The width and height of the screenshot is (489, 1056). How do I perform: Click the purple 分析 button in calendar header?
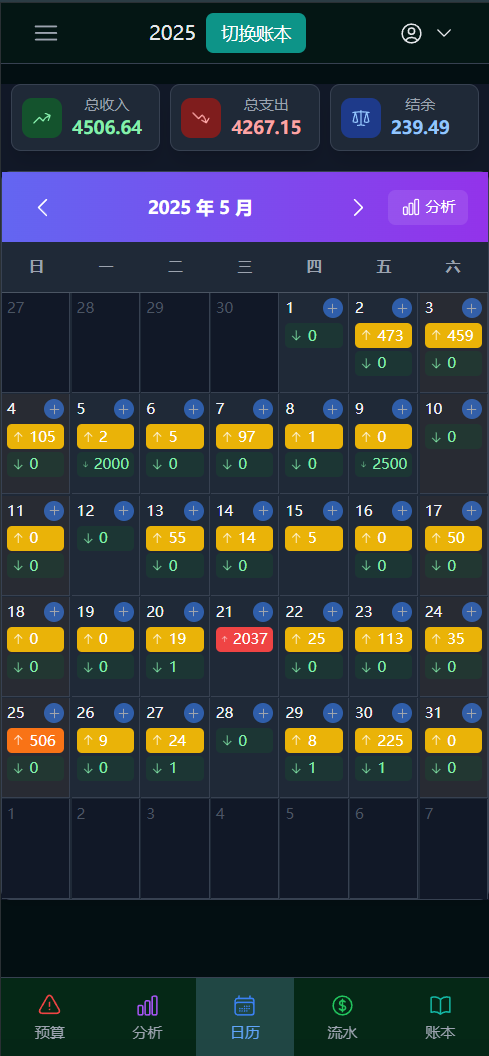[x=428, y=207]
